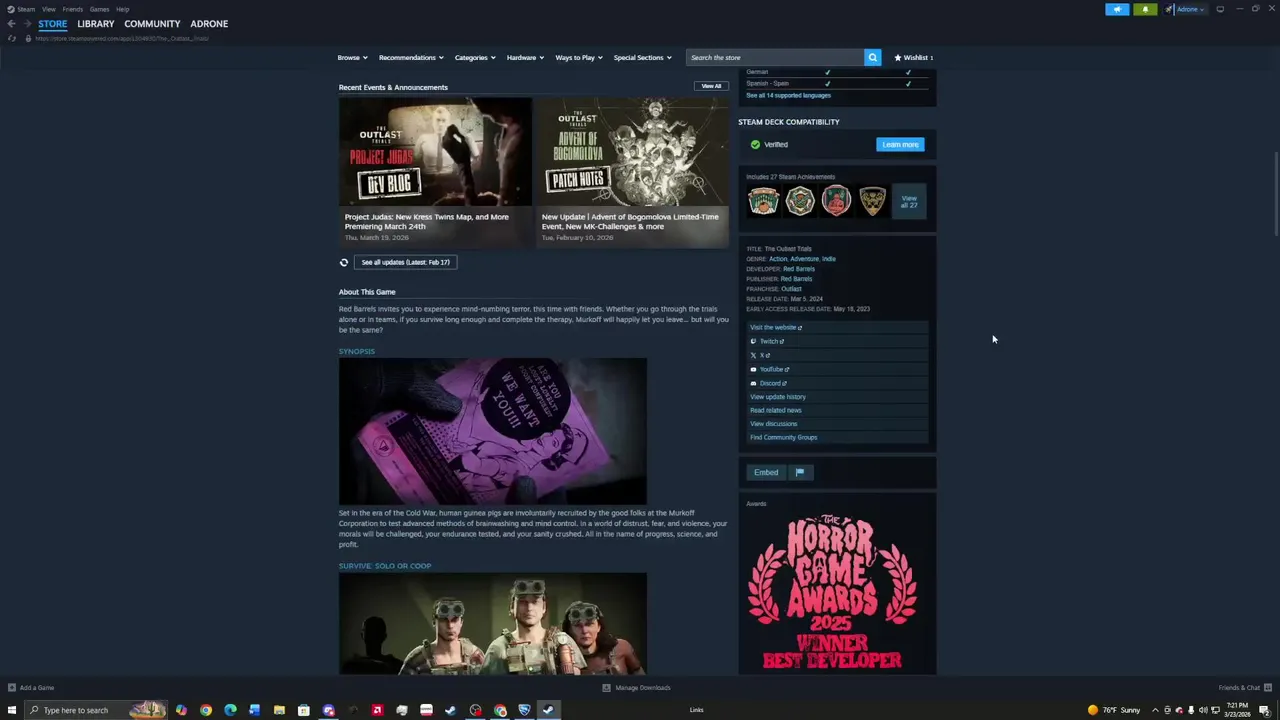Click the third Steam achievement badge

pyautogui.click(x=836, y=201)
